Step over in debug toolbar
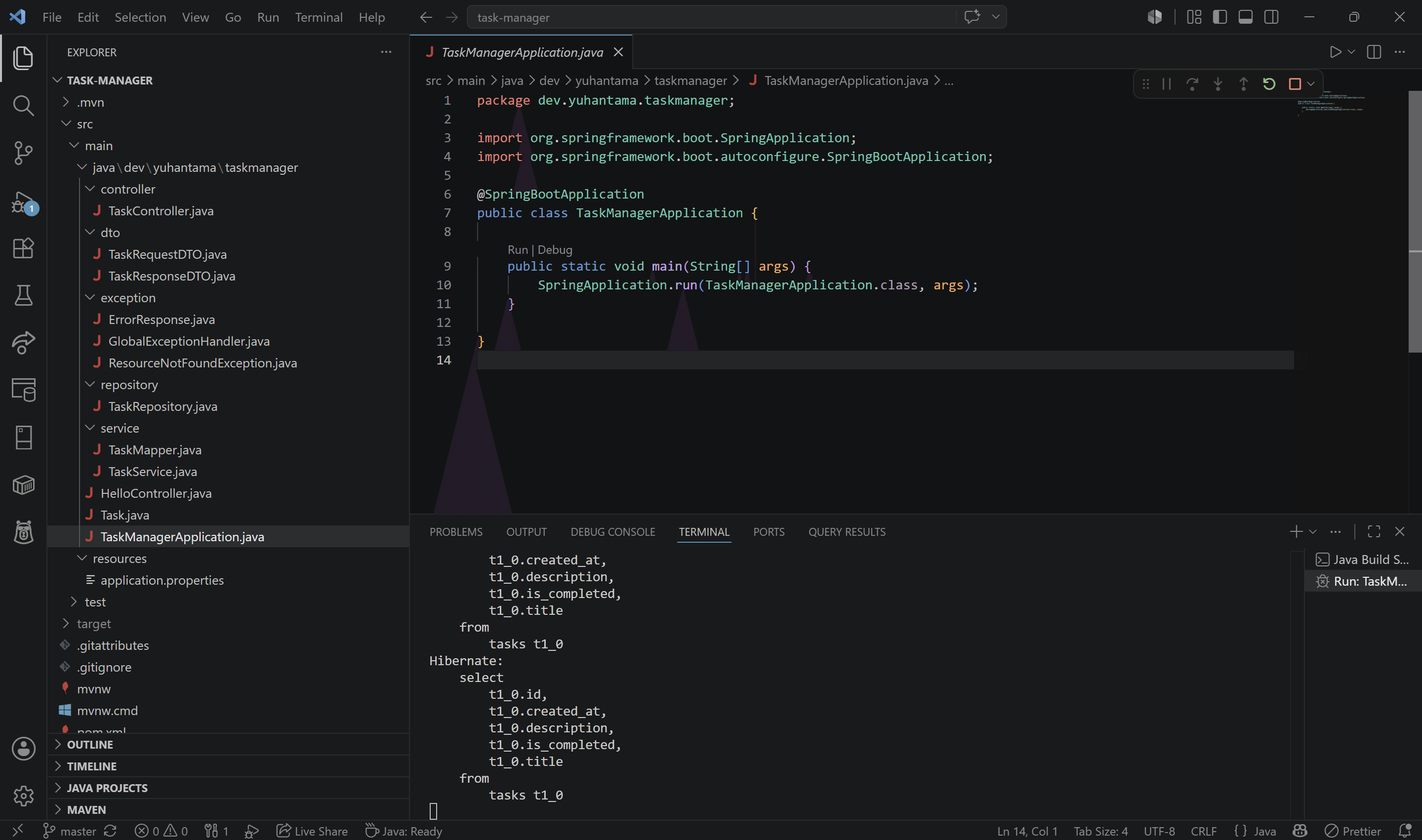Screen dimensions: 1422x840 coord(1192,84)
